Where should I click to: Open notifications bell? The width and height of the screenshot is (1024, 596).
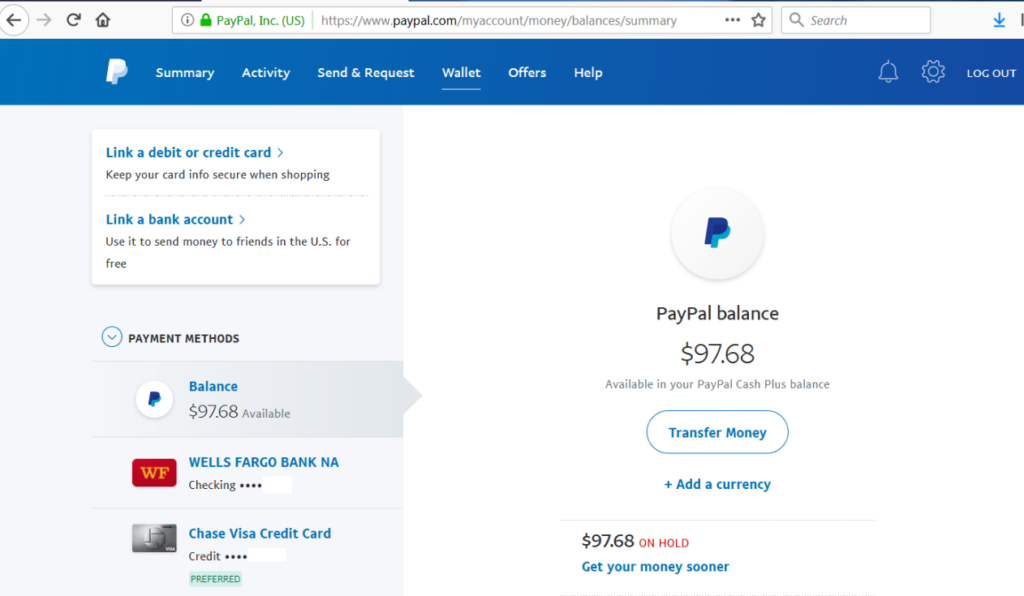tap(888, 72)
